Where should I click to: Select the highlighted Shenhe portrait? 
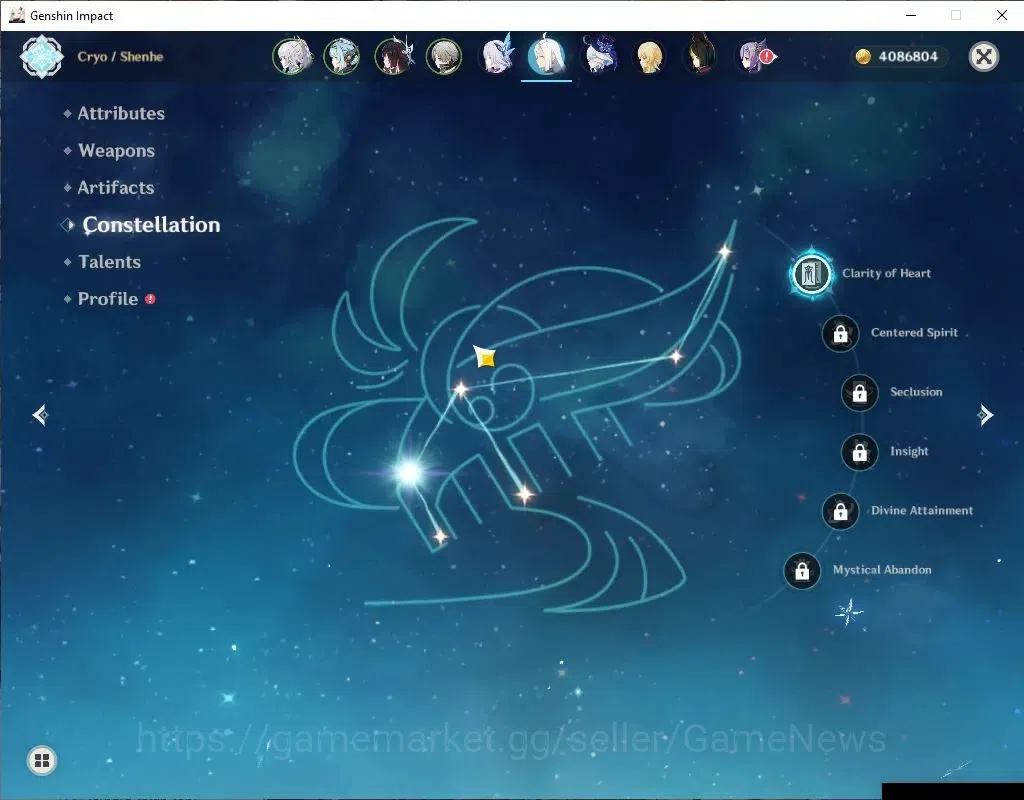point(547,57)
